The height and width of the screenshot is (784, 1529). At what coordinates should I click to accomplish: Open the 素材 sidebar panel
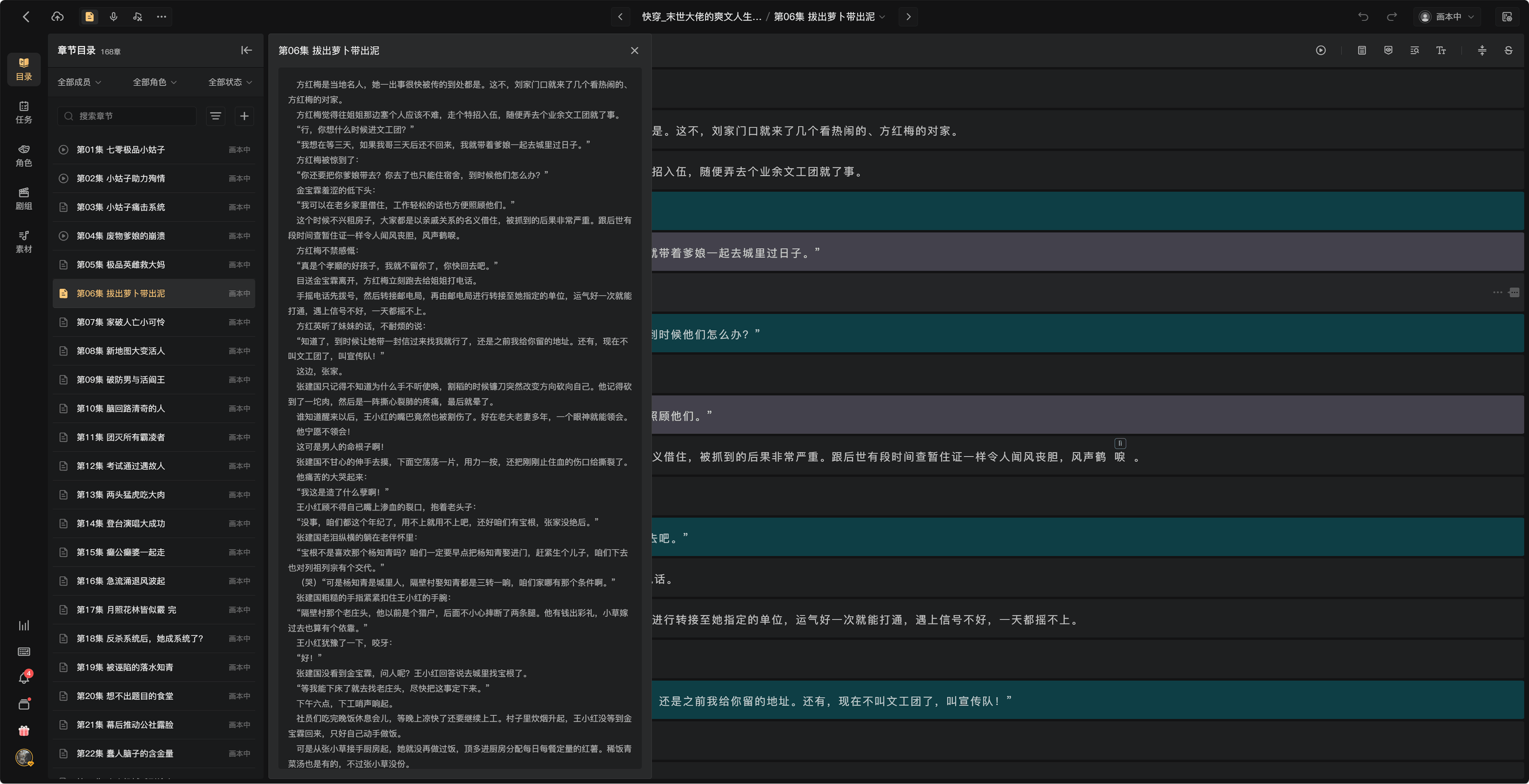(24, 242)
